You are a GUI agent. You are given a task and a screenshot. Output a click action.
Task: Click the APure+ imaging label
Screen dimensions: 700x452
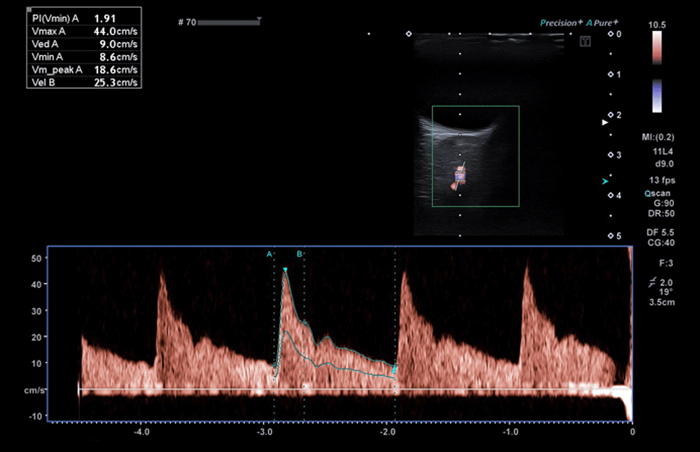[x=602, y=23]
